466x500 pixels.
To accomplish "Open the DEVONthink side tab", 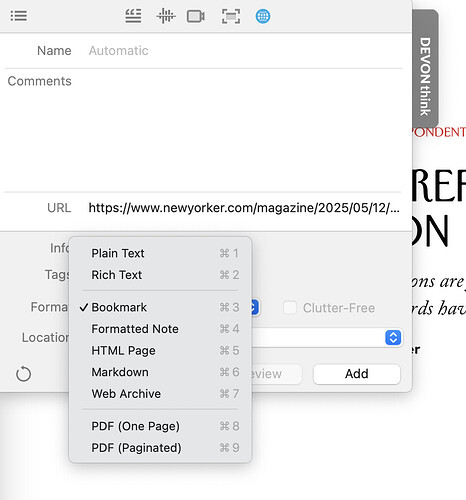I will tap(425, 69).
